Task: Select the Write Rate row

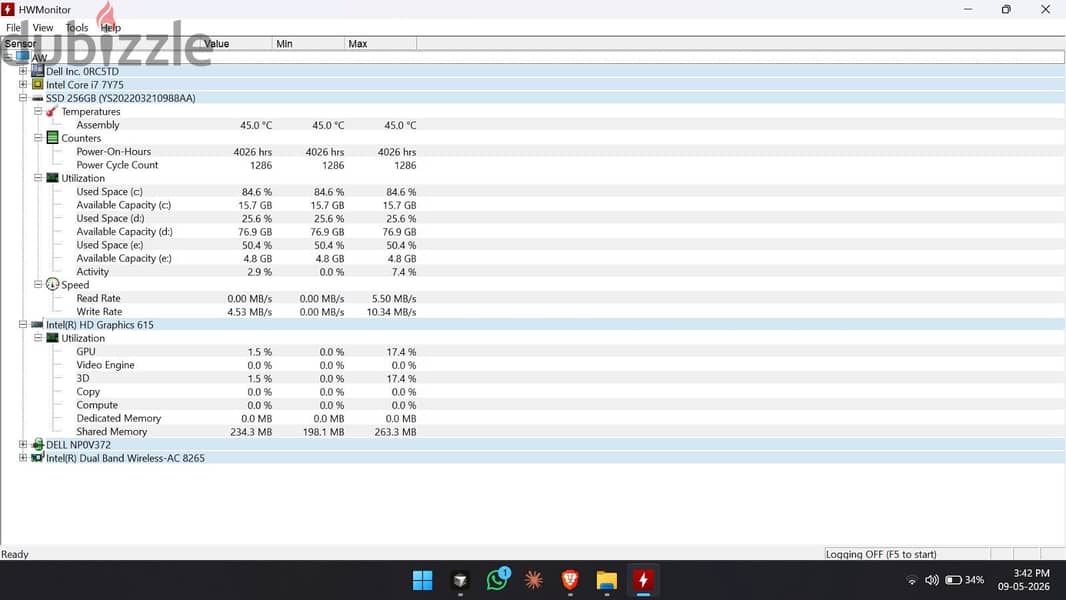Action: click(533, 311)
